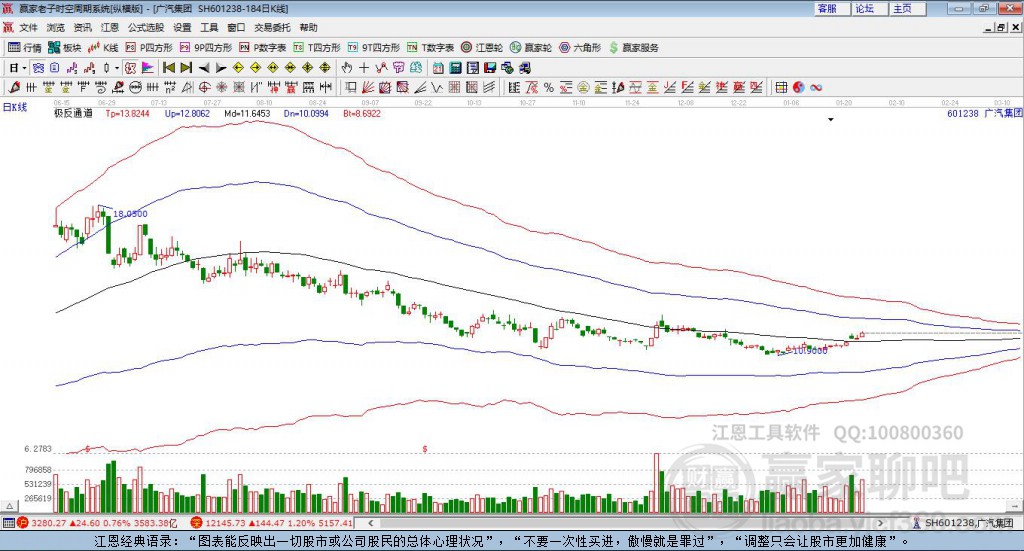Screen dimensions: 1024x551
Task: Open the 公式选股 menu
Action: [x=145, y=28]
